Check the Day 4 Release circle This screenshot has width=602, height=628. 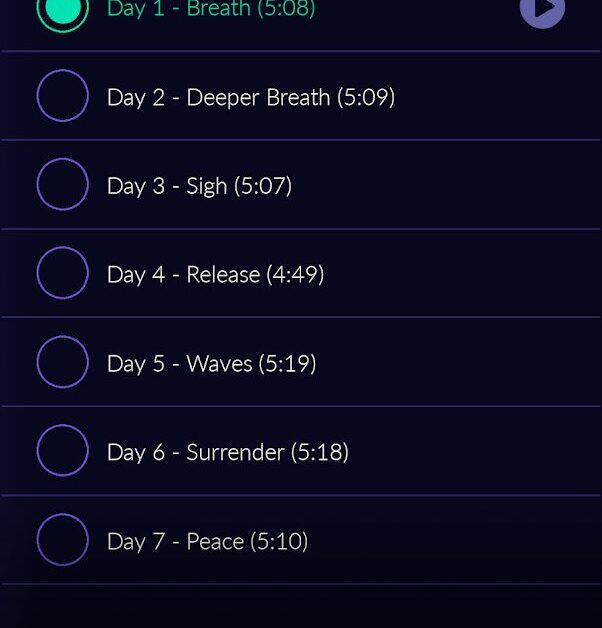point(62,273)
